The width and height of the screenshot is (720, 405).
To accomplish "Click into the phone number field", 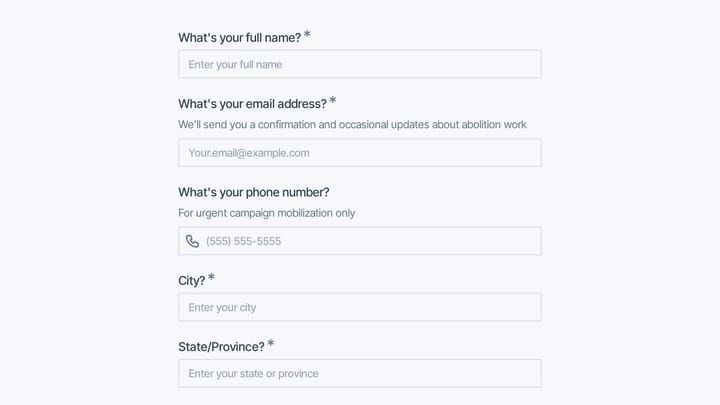I will pyautogui.click(x=360, y=241).
